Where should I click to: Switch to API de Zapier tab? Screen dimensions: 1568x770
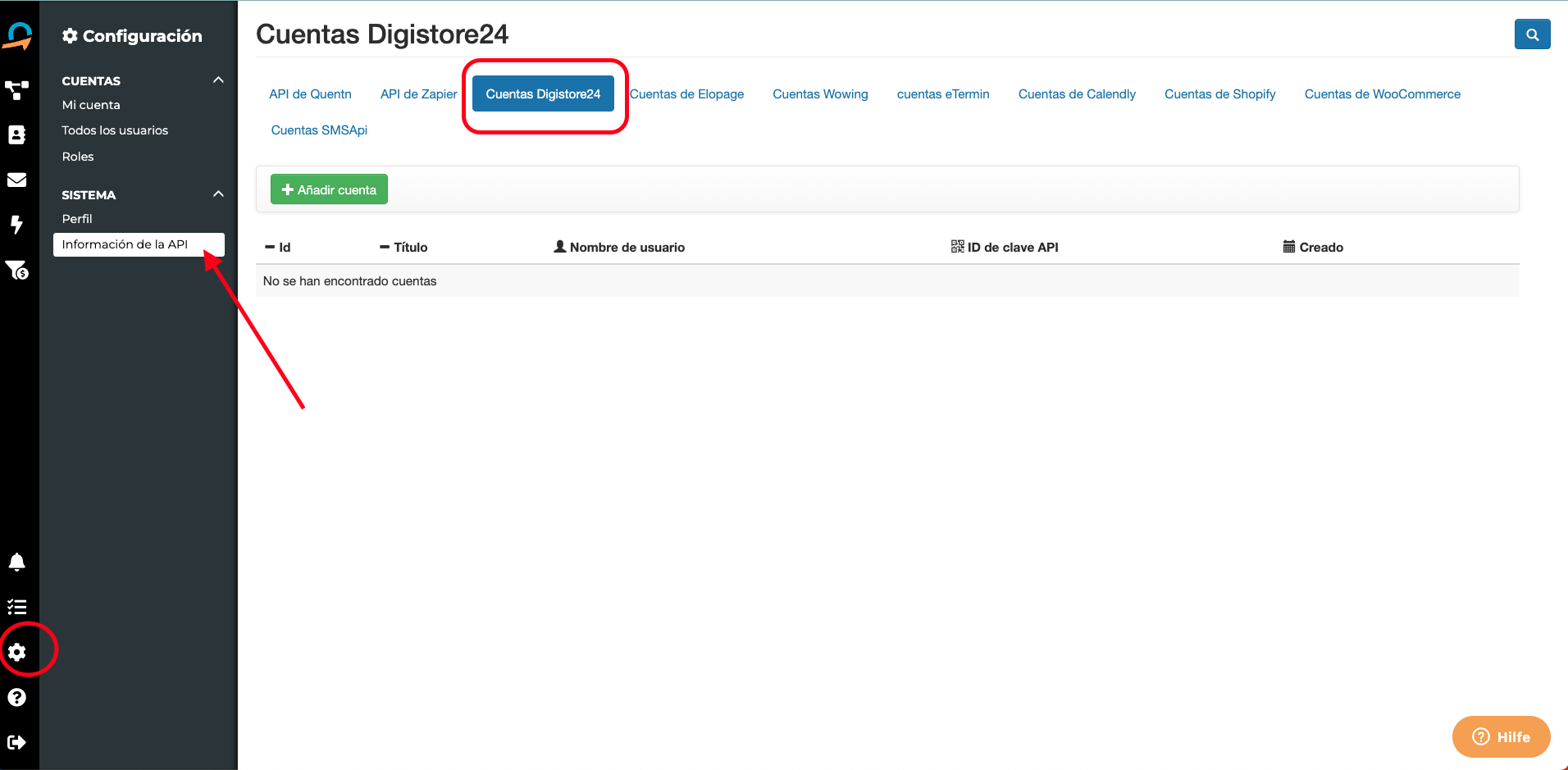point(418,94)
